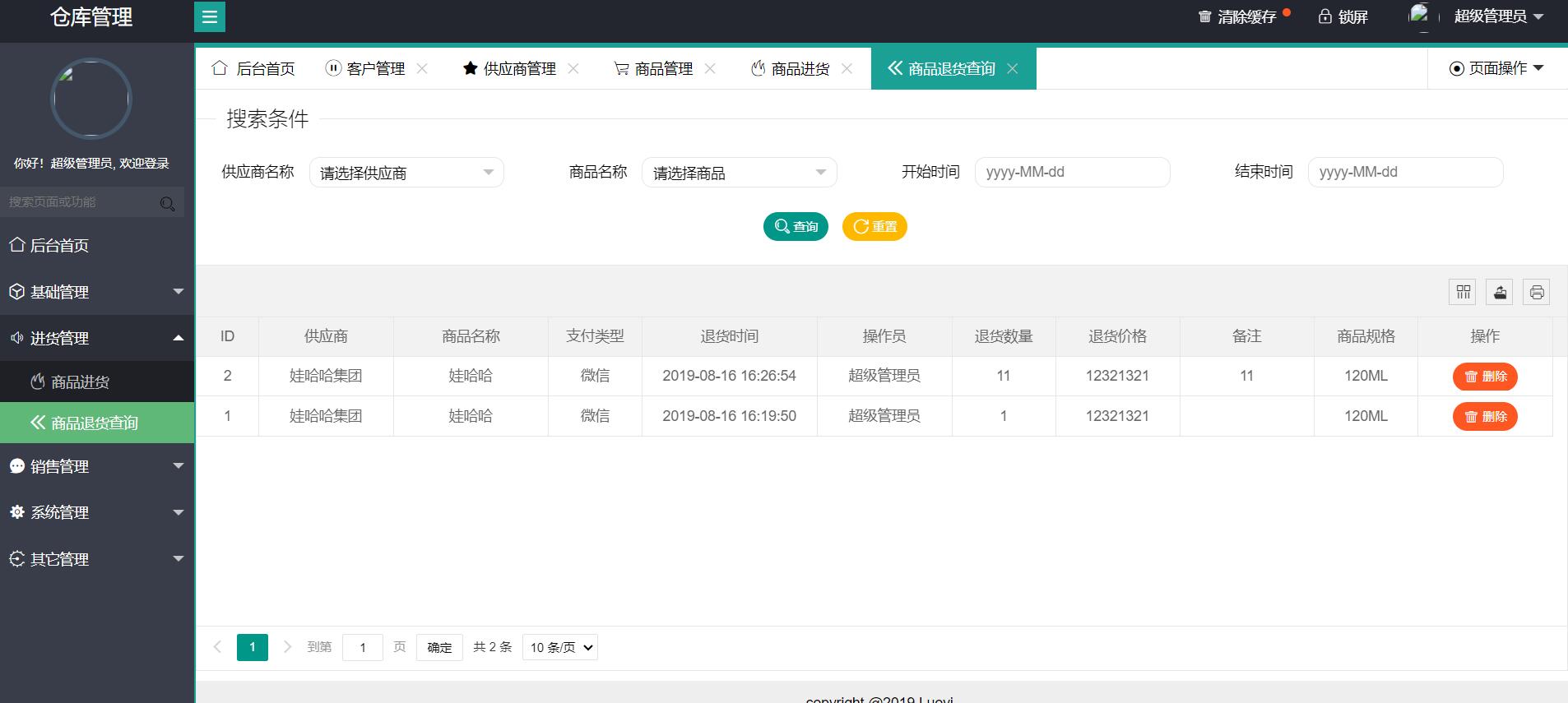Click the 2019-08-16 16:19:50 cell
Image resolution: width=1568 pixels, height=703 pixels.
coord(730,416)
